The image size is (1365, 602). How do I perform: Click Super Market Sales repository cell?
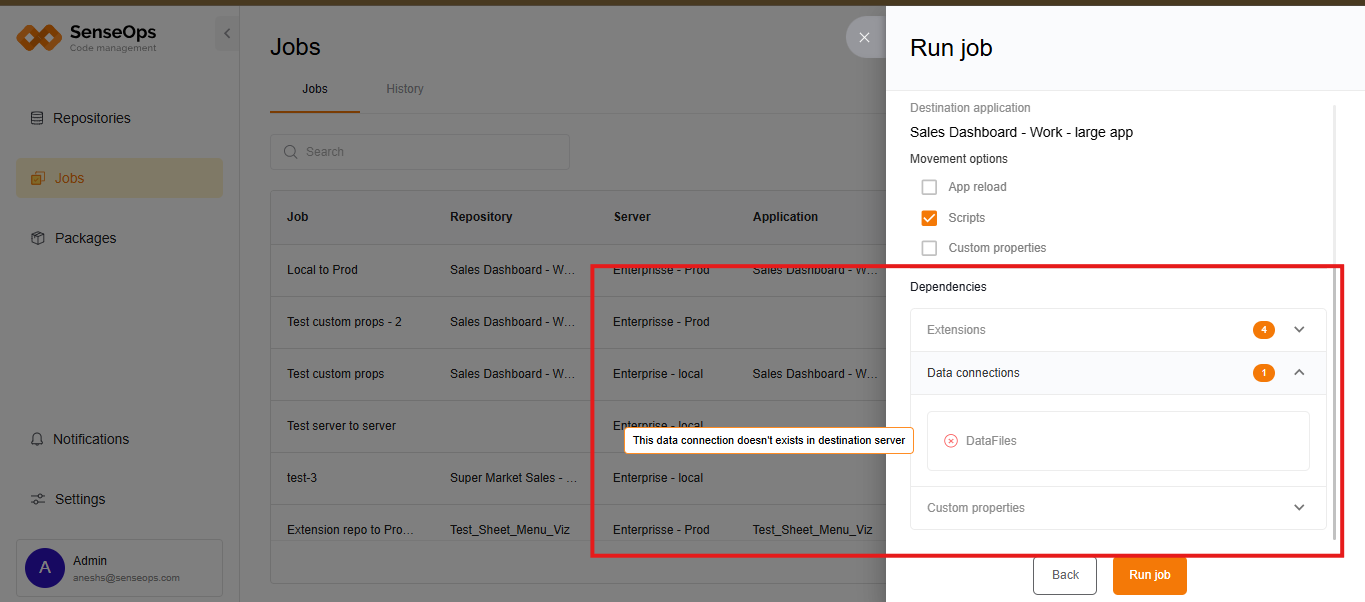pos(514,478)
